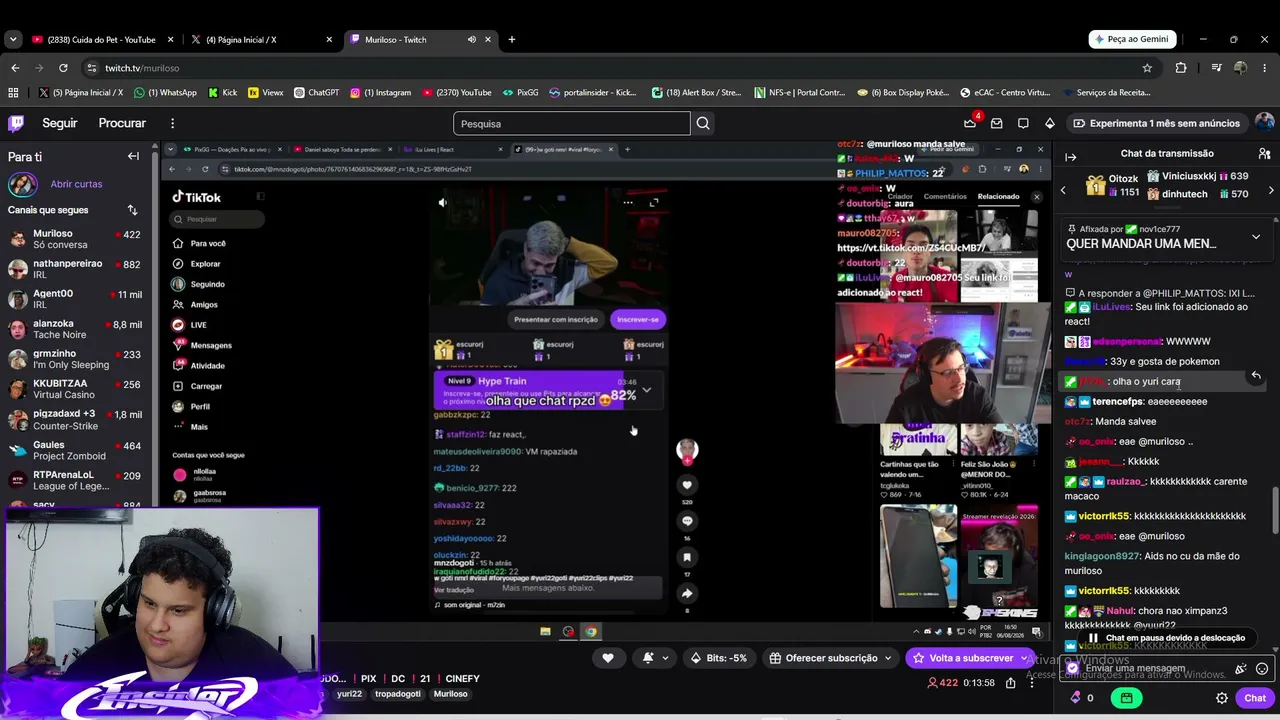Screen dimensions: 1280x720
Task: Mute the Muriloso Twitch tab
Action: [472, 40]
